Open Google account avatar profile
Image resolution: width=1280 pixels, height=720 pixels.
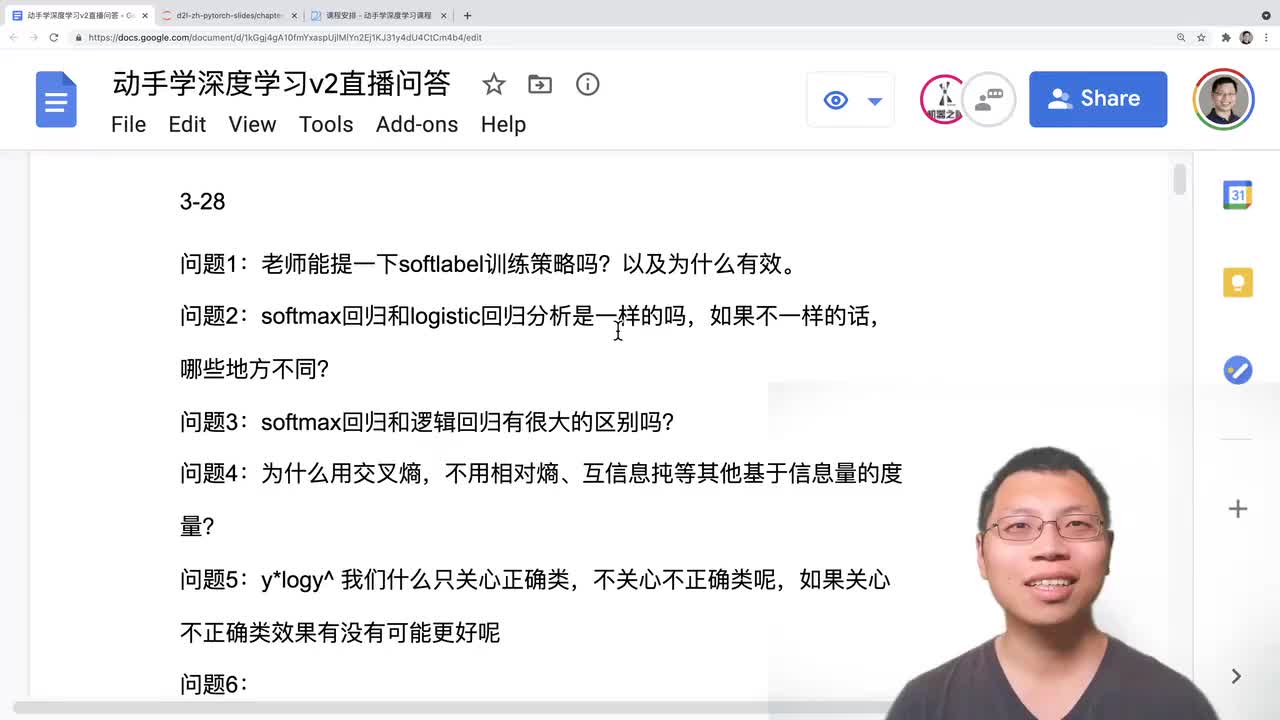click(1223, 99)
